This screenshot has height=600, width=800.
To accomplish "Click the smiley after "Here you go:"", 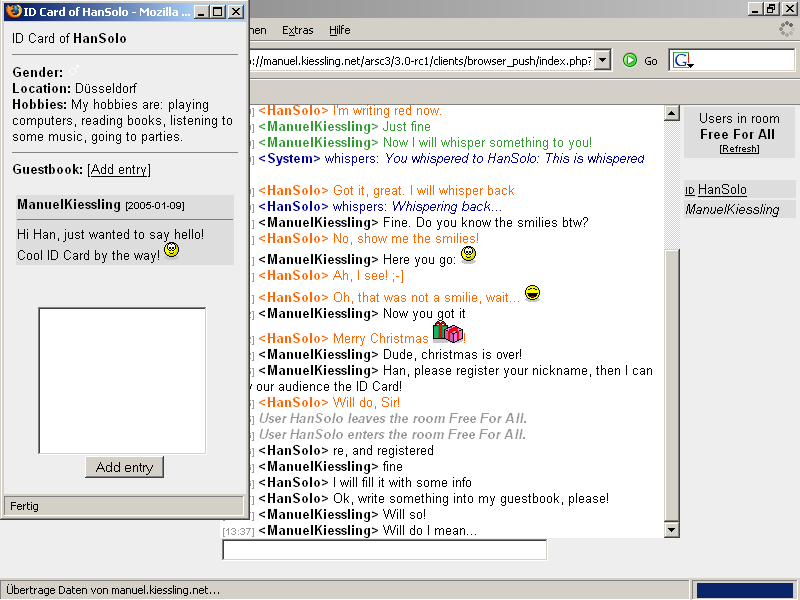I will point(468,255).
